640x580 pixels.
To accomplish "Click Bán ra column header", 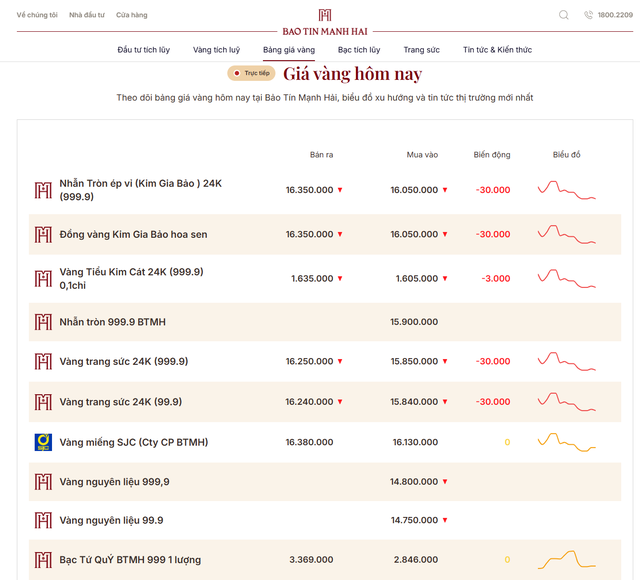I will [322, 155].
